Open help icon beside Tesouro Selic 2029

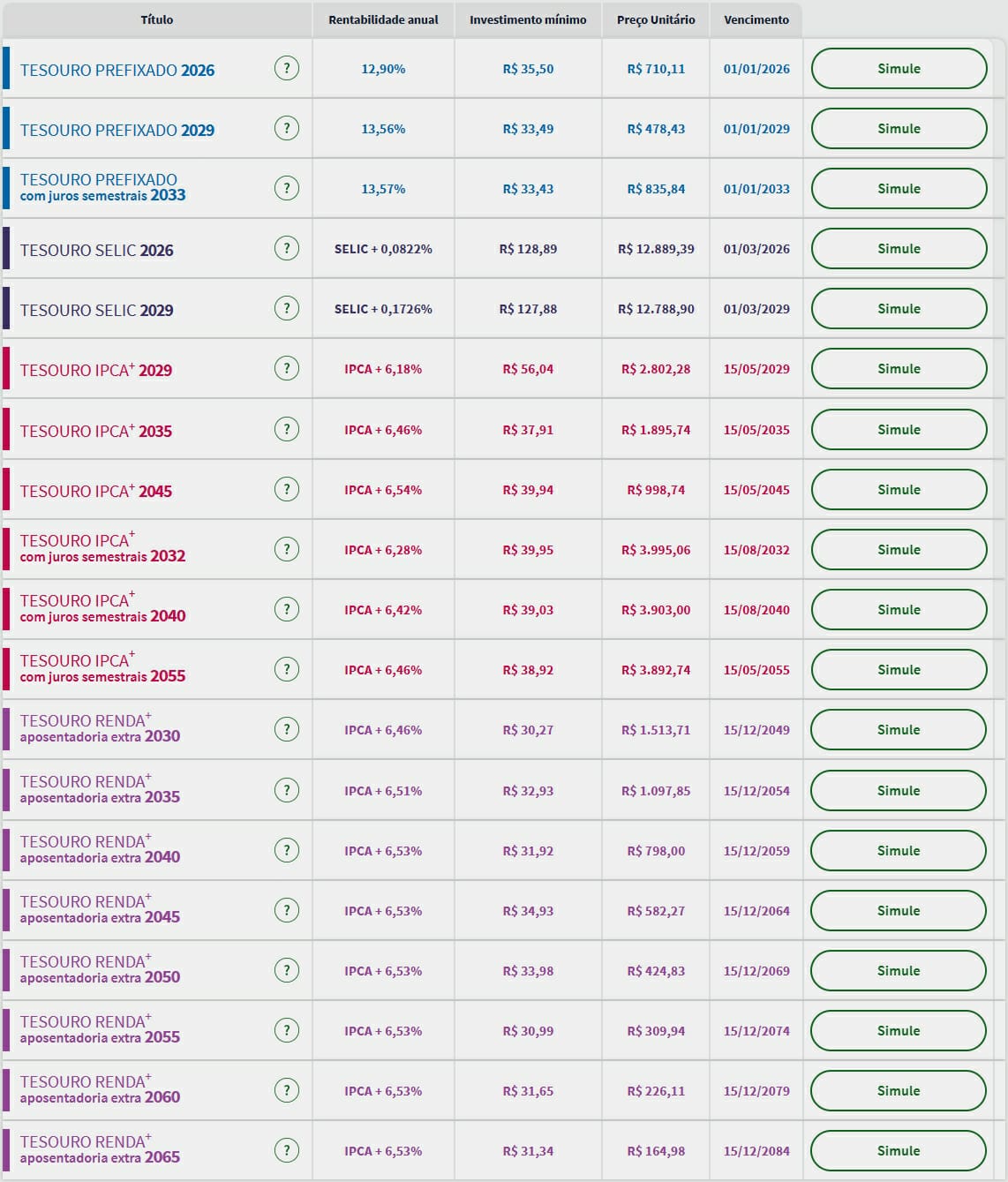point(286,308)
